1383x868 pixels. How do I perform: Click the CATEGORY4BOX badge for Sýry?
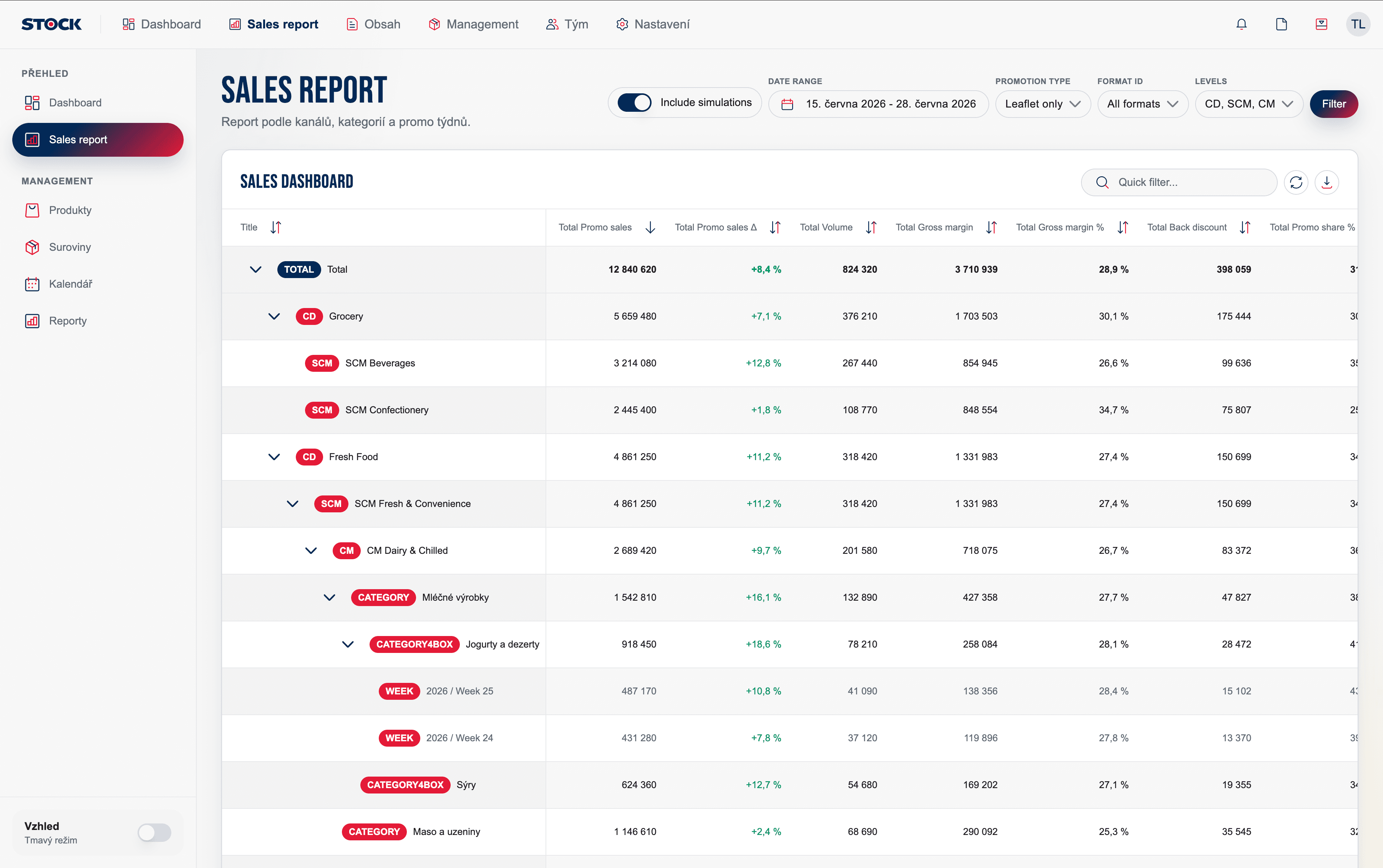405,785
